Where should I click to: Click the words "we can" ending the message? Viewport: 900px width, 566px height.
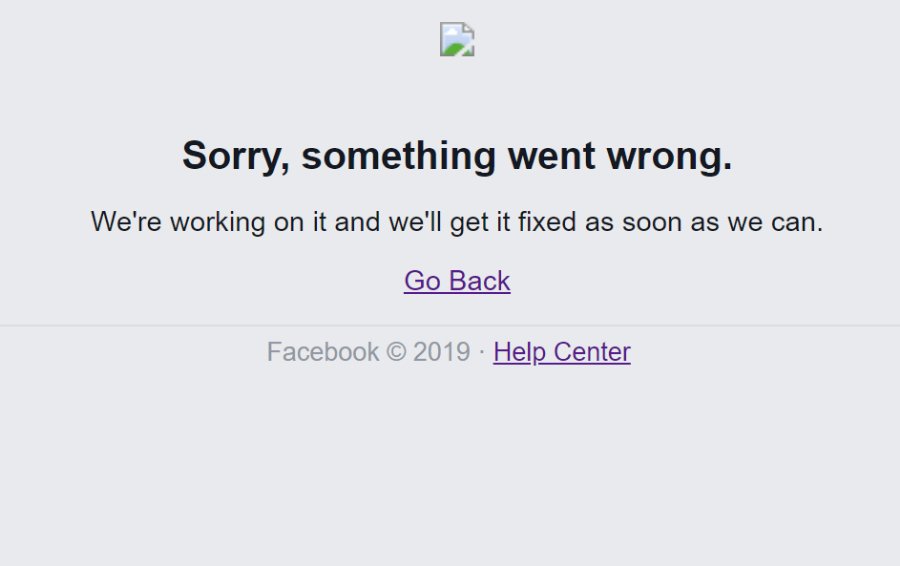pyautogui.click(x=774, y=222)
